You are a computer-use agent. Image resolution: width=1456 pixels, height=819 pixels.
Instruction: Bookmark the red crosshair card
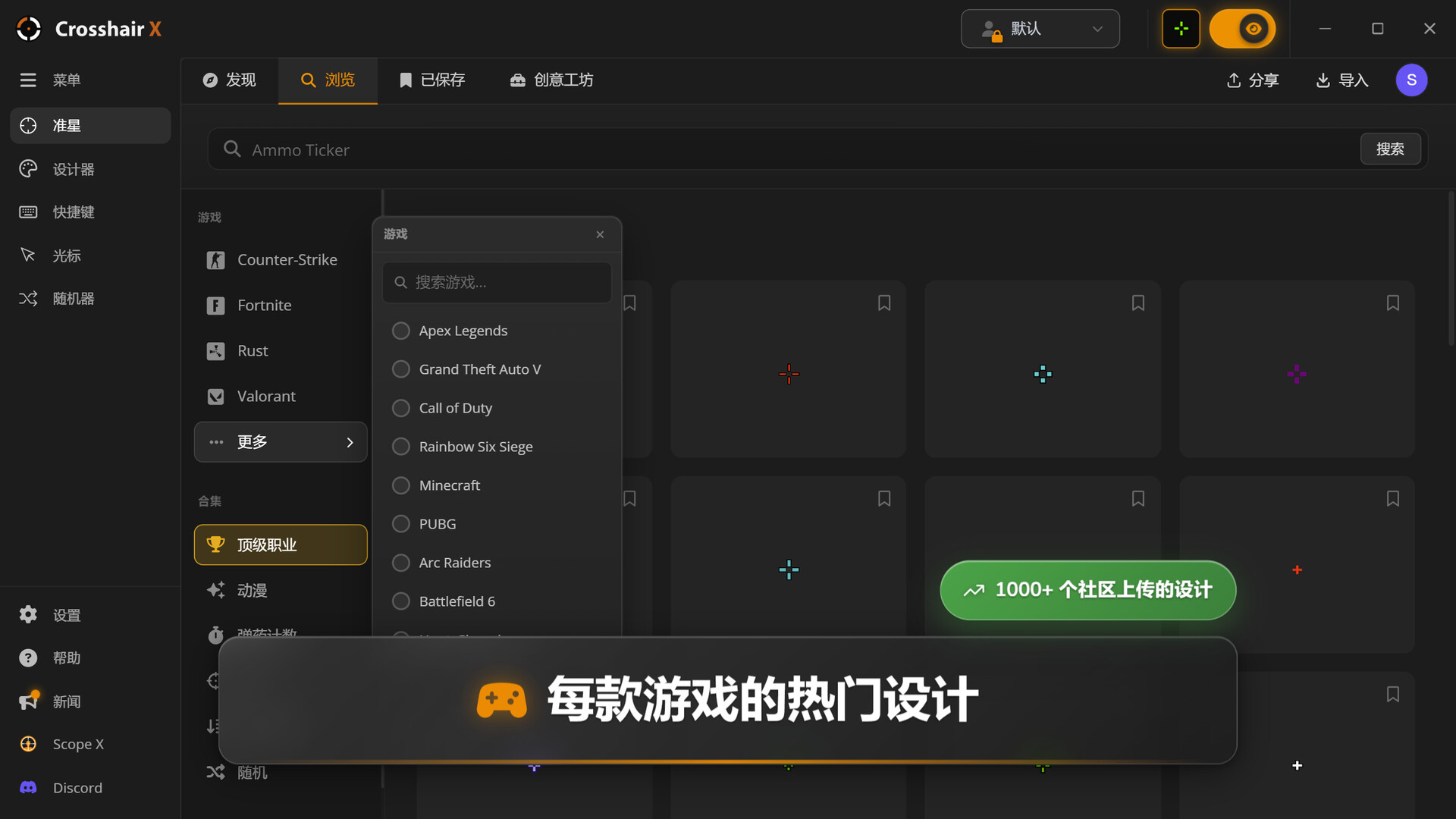[x=884, y=303]
